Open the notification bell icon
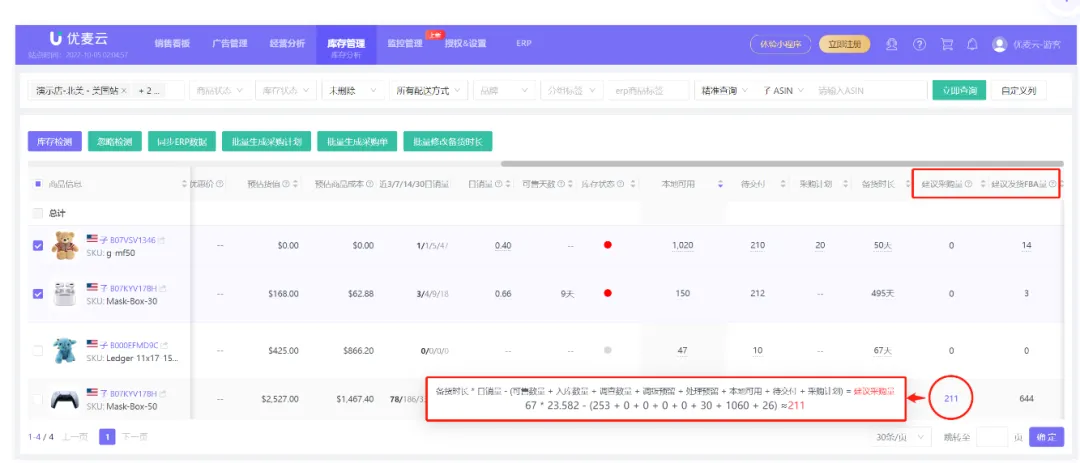This screenshot has width=1080, height=463. (x=972, y=45)
